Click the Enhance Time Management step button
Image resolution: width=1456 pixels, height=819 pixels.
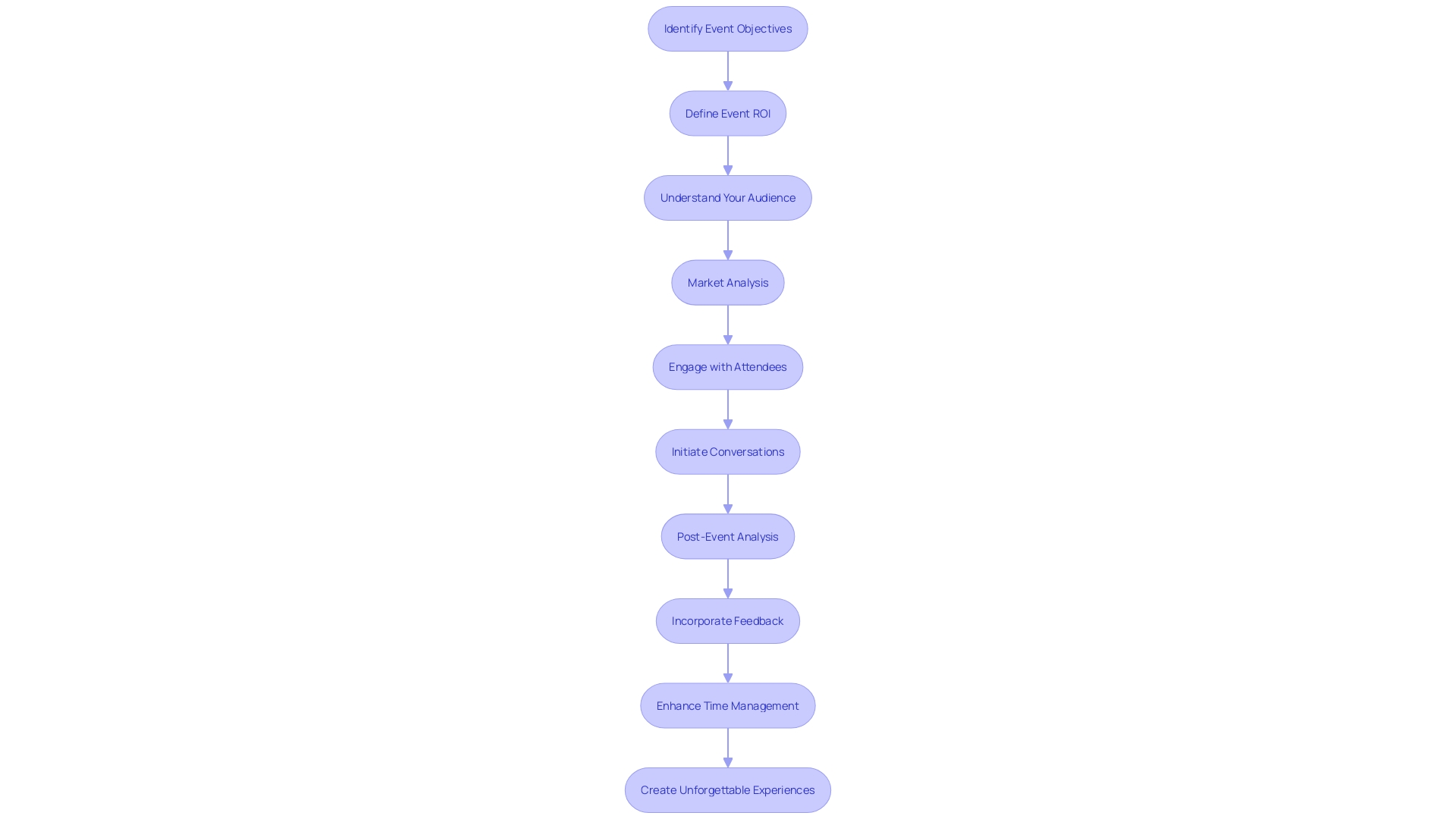[x=727, y=705]
